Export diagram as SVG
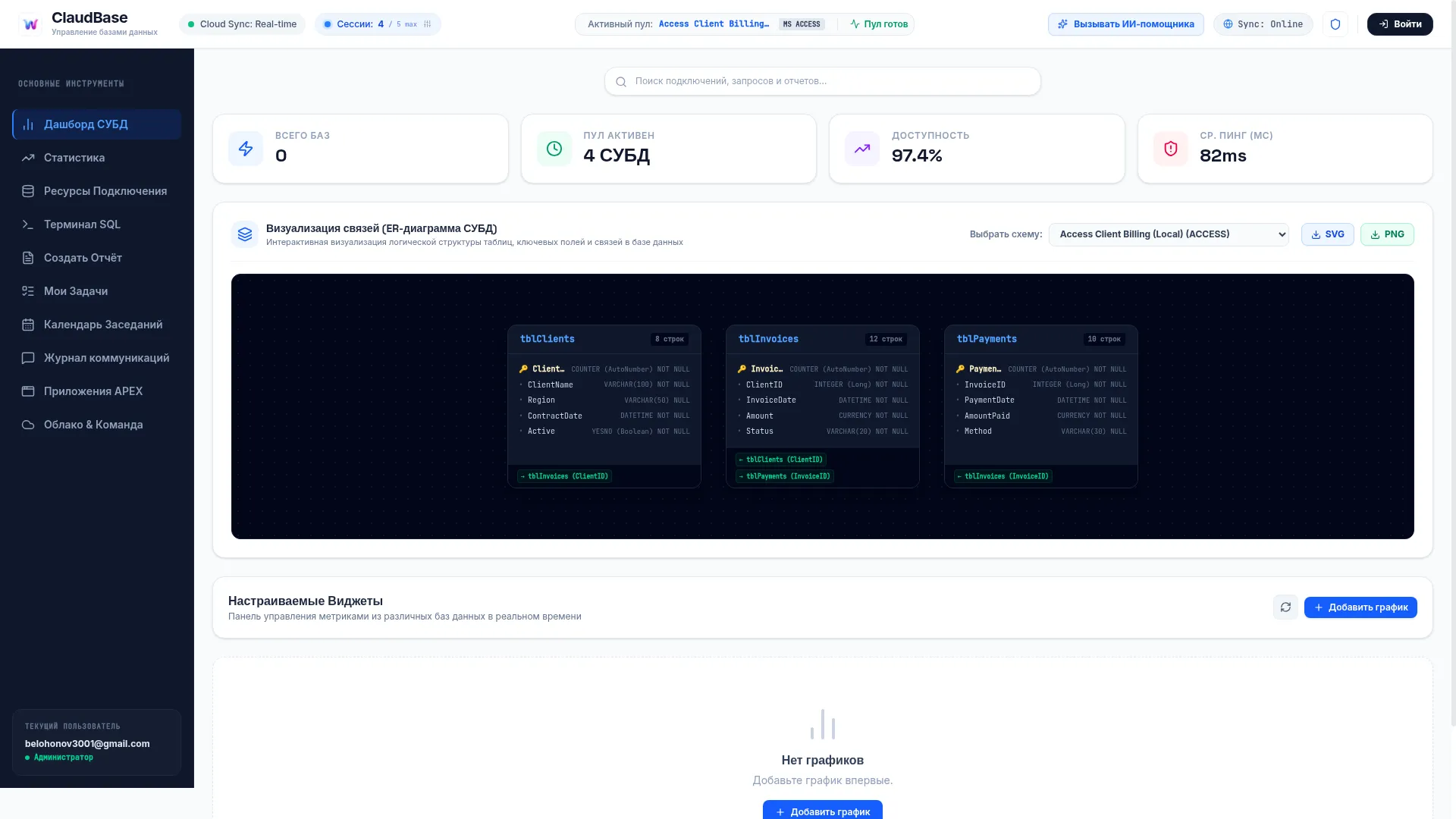1456x819 pixels. 1327,234
